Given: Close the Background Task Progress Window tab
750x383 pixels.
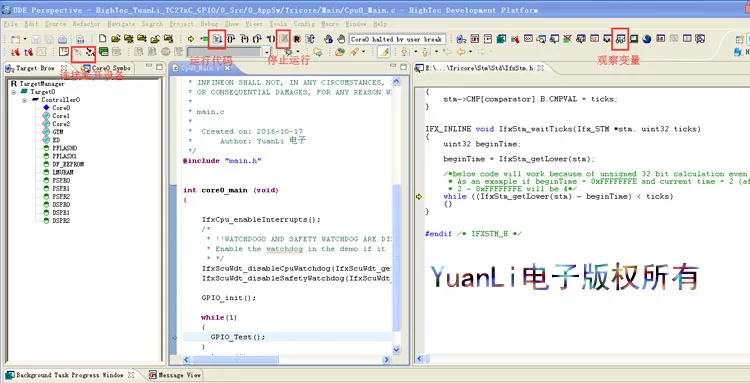Looking at the screenshot, I should pyautogui.click(x=131, y=375).
